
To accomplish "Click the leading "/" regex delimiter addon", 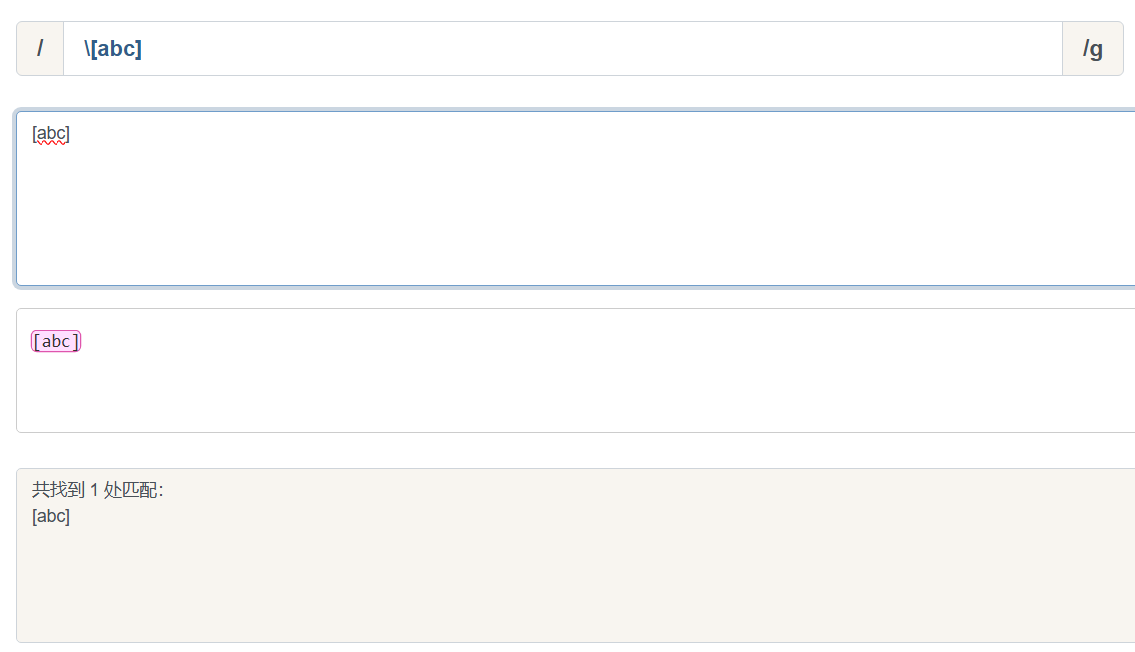I will coord(40,49).
